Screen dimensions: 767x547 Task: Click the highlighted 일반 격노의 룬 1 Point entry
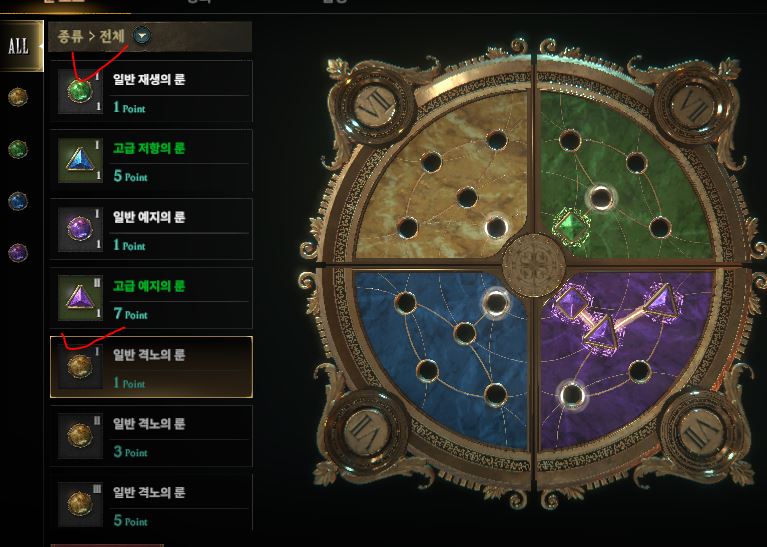click(x=151, y=367)
